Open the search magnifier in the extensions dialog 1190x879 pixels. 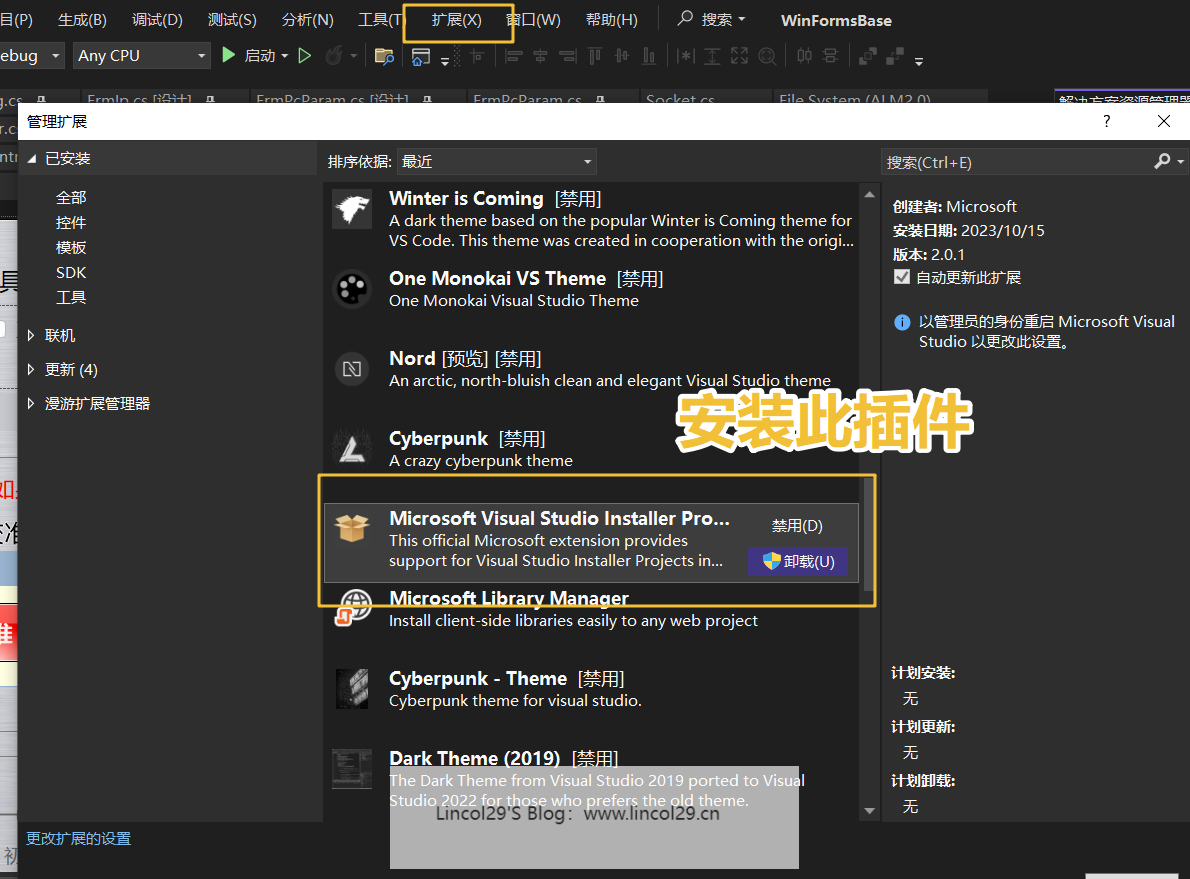(1162, 161)
